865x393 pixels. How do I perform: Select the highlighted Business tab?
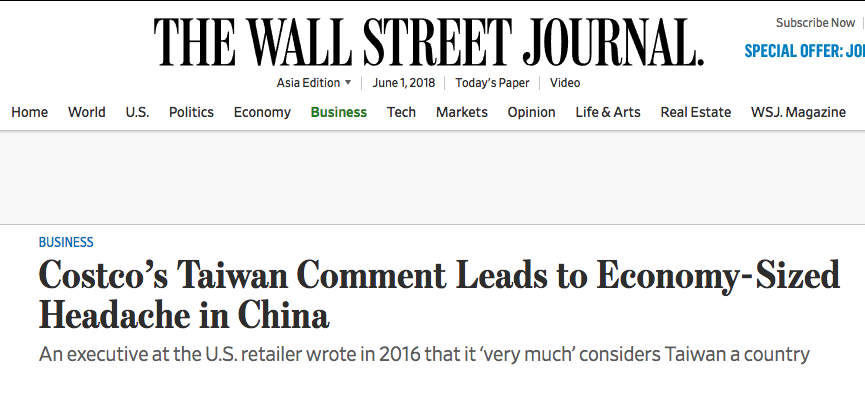pos(339,112)
